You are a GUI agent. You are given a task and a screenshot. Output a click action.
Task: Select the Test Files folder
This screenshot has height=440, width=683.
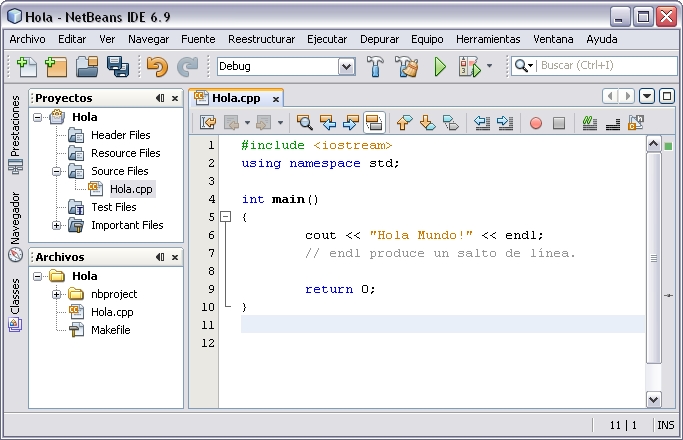point(114,207)
